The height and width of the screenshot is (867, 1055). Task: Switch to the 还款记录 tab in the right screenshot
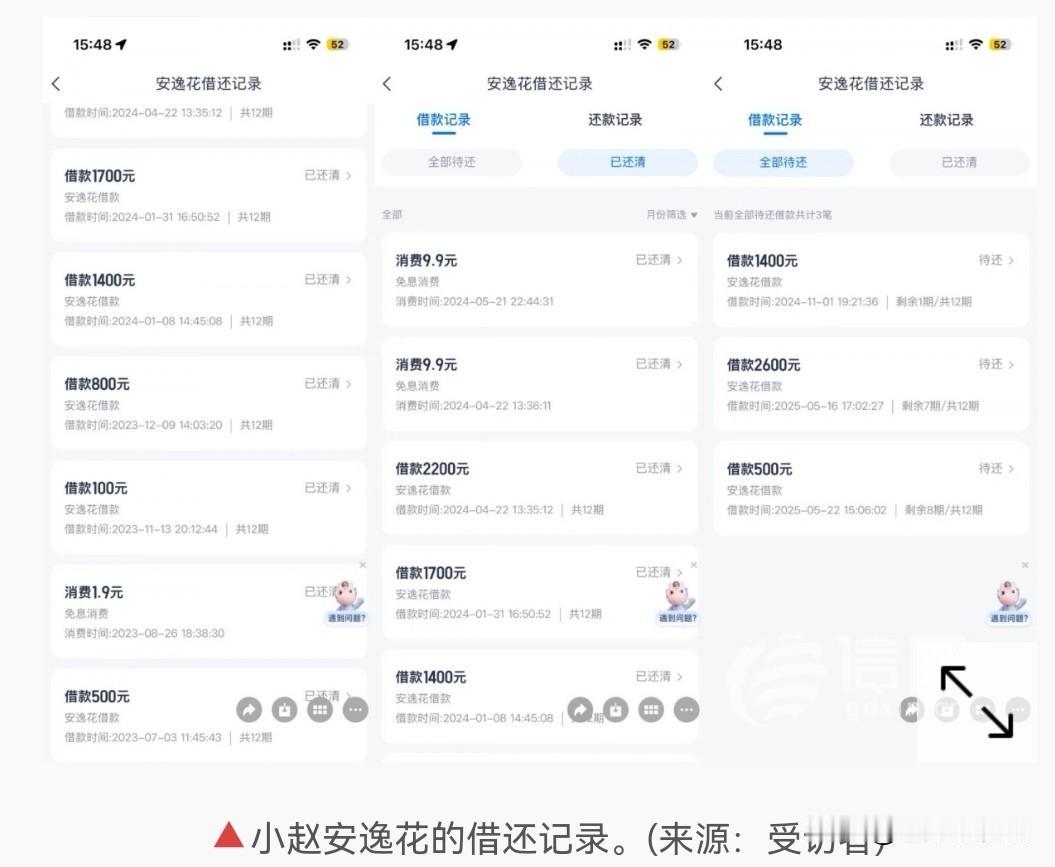coord(947,120)
